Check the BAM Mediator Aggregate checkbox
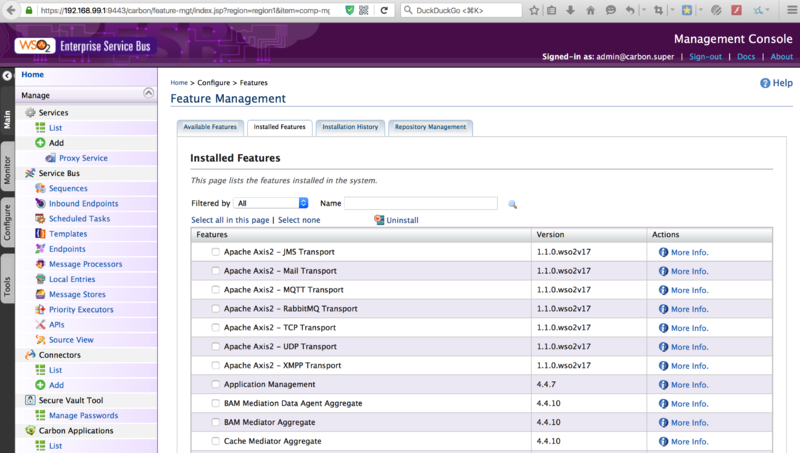800x453 pixels. coord(215,422)
